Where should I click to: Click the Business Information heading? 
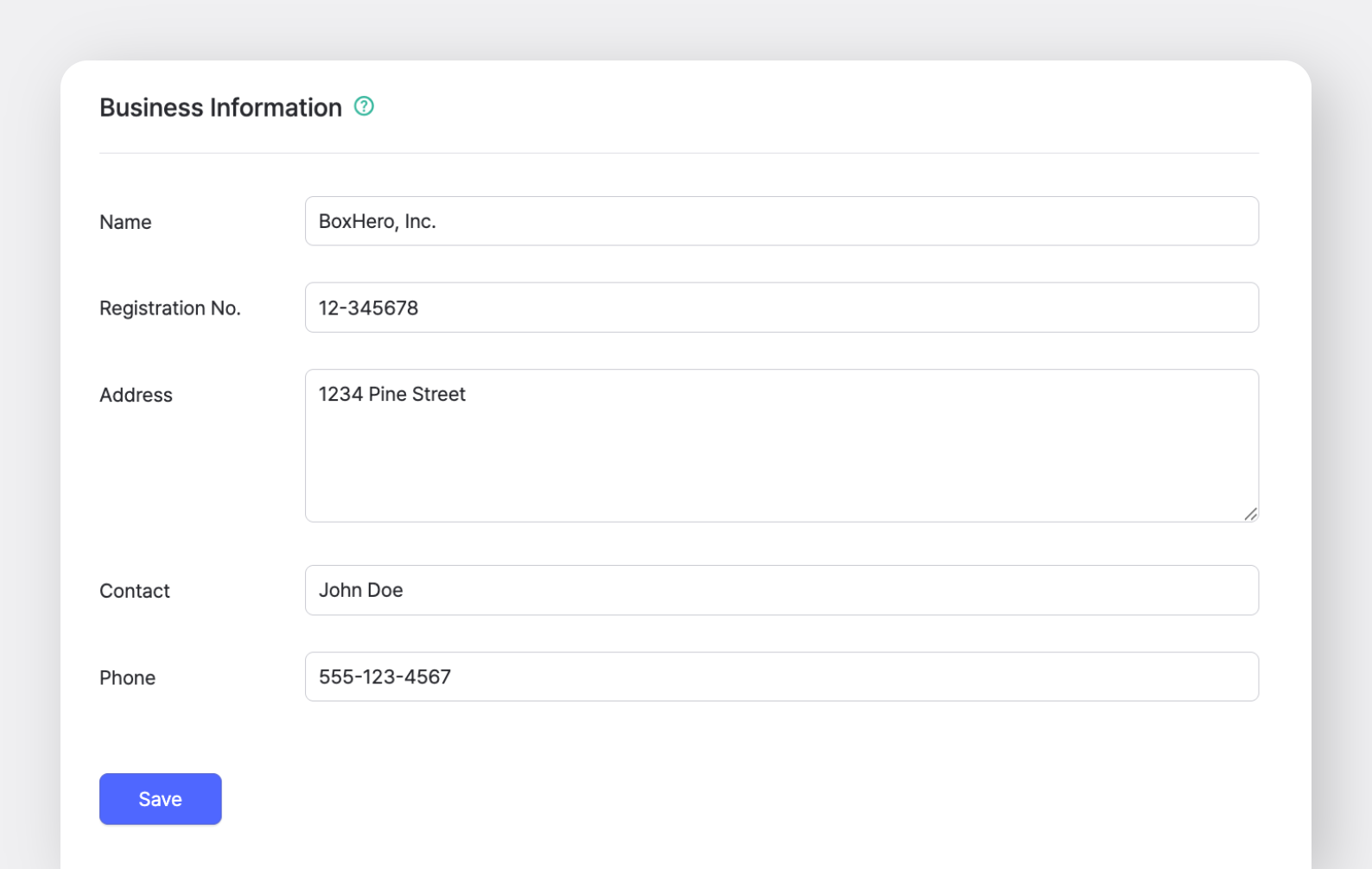coord(220,108)
